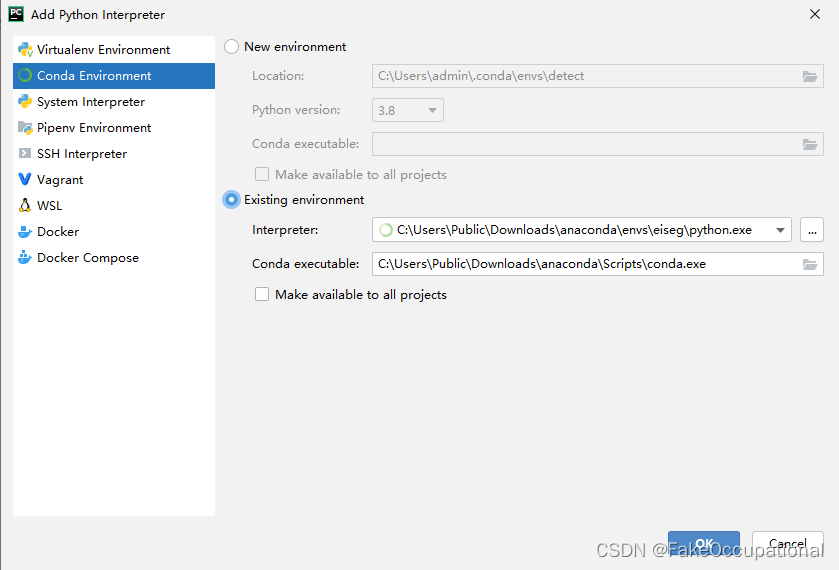Click conda icon inside Interpreter combo box
Image resolution: width=839 pixels, height=570 pixels.
pyautogui.click(x=385, y=230)
